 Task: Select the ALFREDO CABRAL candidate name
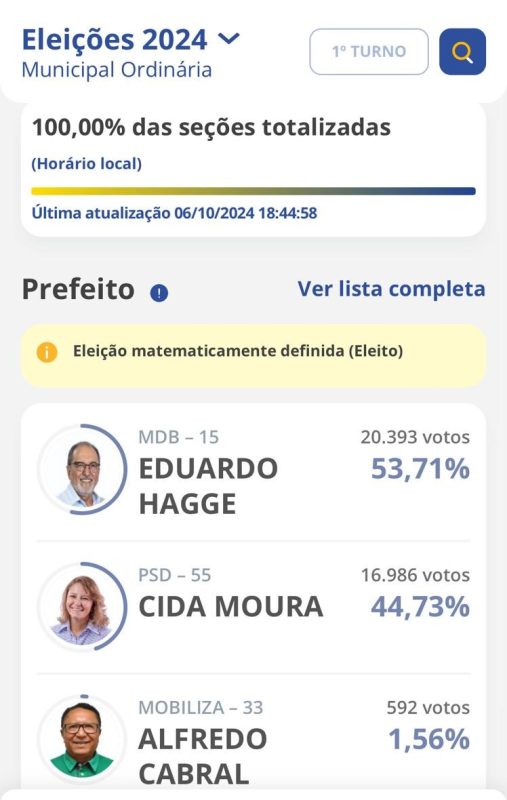(x=202, y=757)
